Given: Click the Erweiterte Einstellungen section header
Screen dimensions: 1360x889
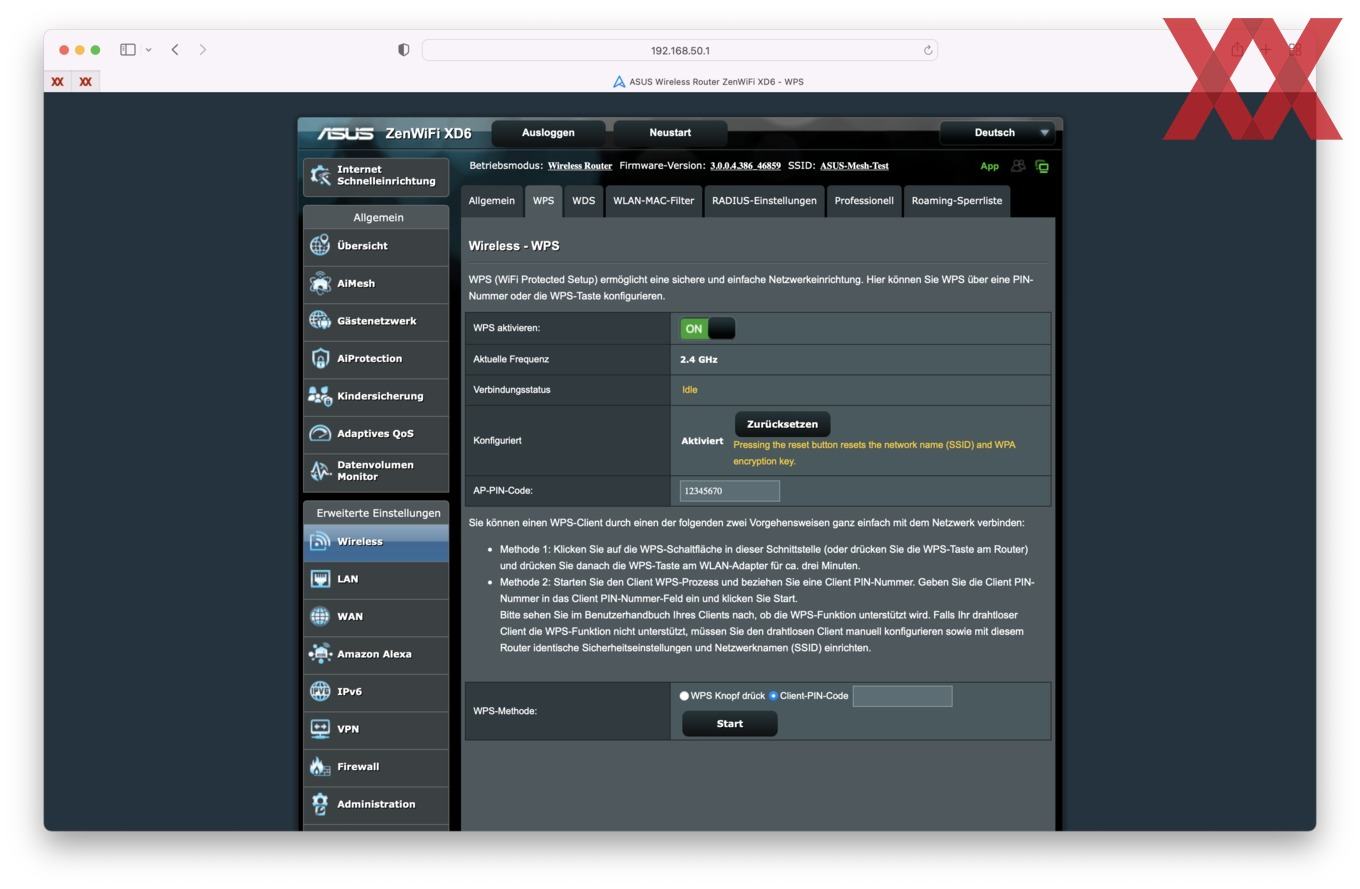Looking at the screenshot, I should tap(378, 513).
